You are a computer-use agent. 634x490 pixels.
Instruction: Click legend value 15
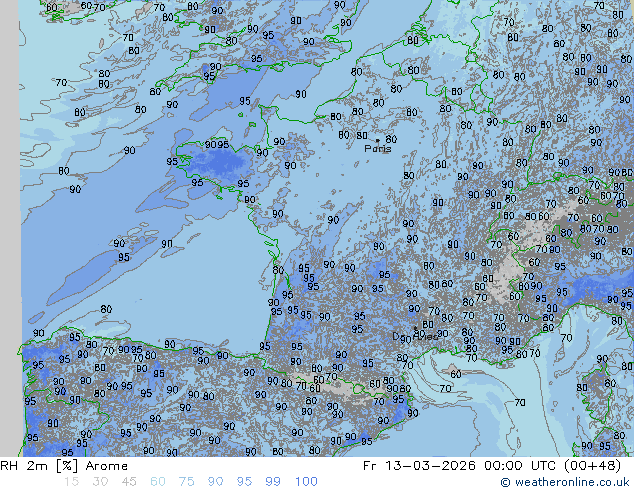pyautogui.click(x=71, y=482)
